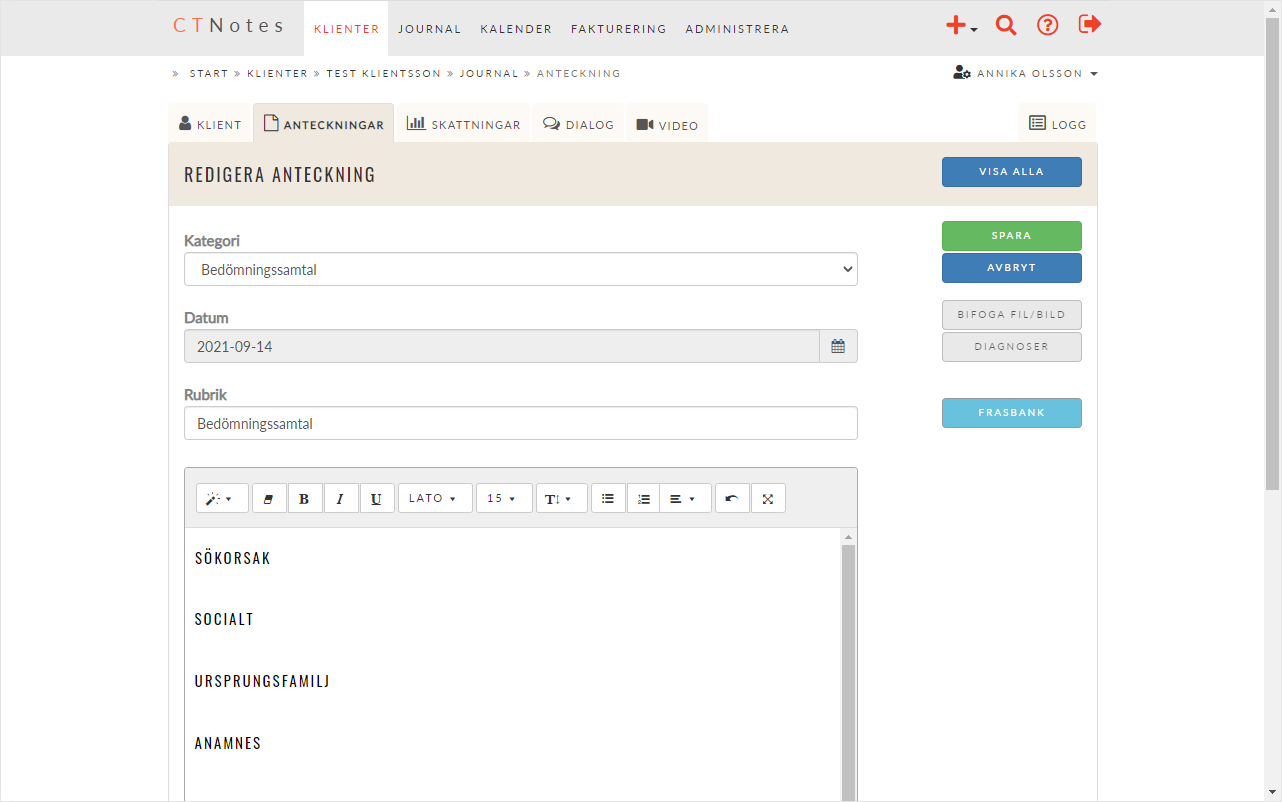Open the Lato font family dropdown
This screenshot has height=802, width=1282.
pos(434,498)
